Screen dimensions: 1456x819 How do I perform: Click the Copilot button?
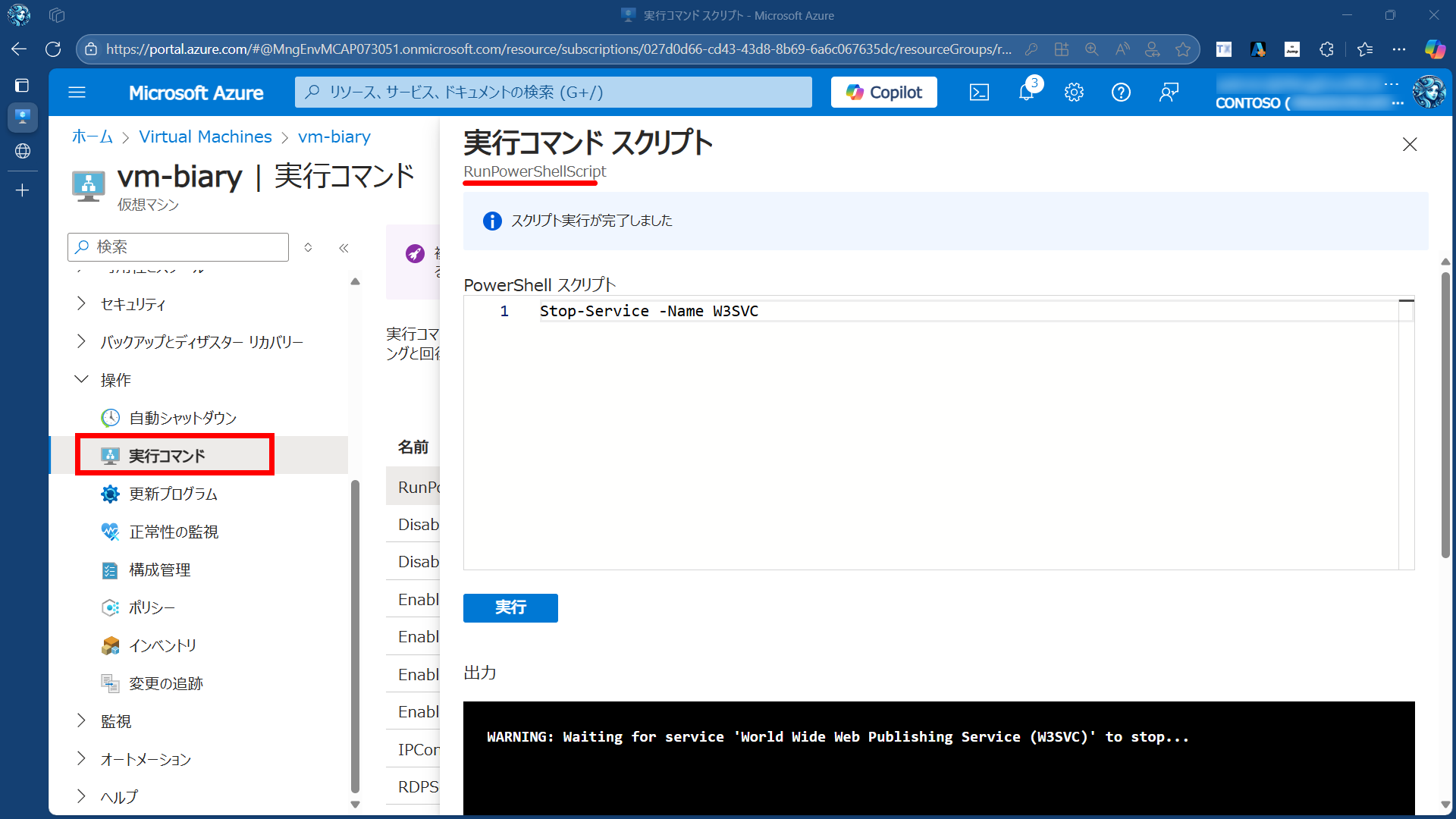(884, 93)
